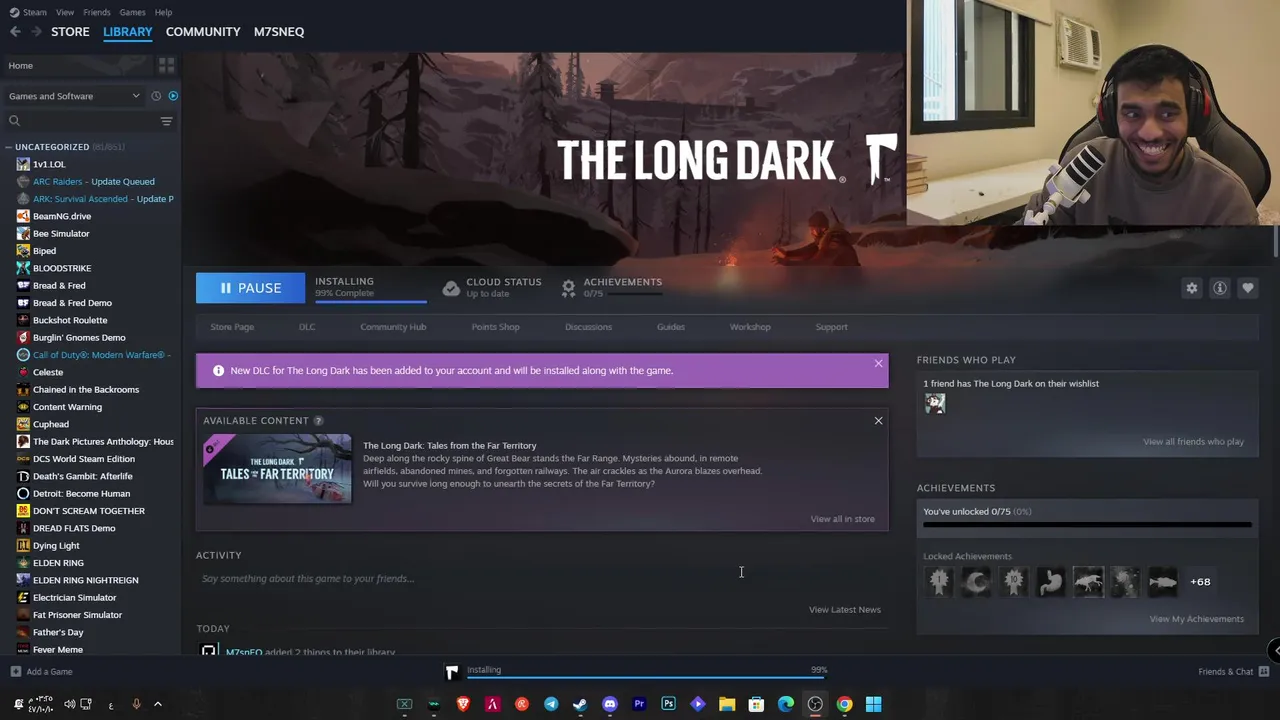Add The Long Dark to favorites heart
The image size is (1280, 720).
point(1248,288)
